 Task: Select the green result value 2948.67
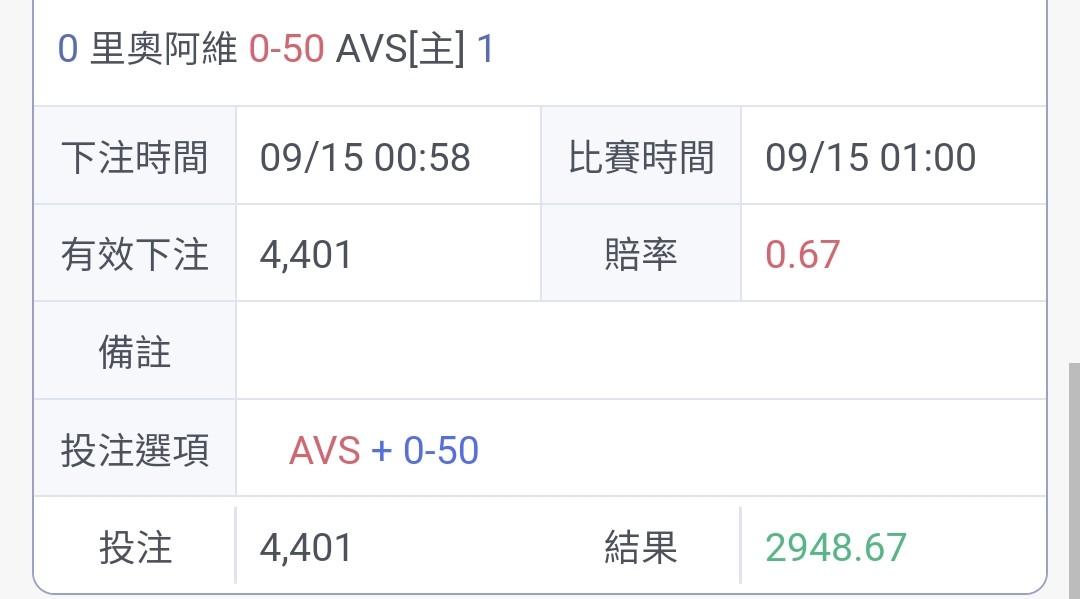tap(836, 548)
